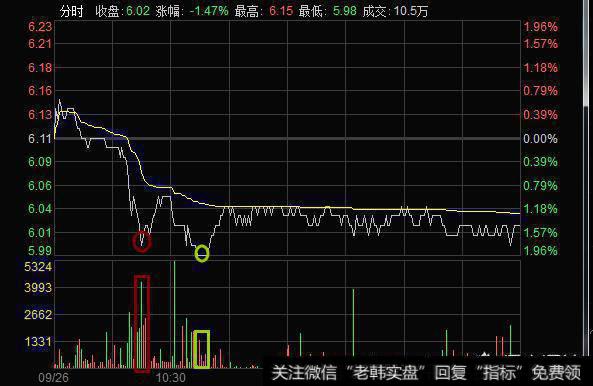Click the 6.09 price axis label
Screen dimensions: 593x386
pos(40,162)
